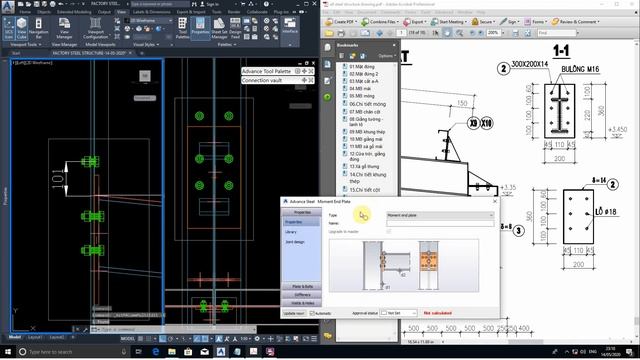640x360 pixels.
Task: Open the Library page in the dialog sidebar
Action: click(291, 232)
